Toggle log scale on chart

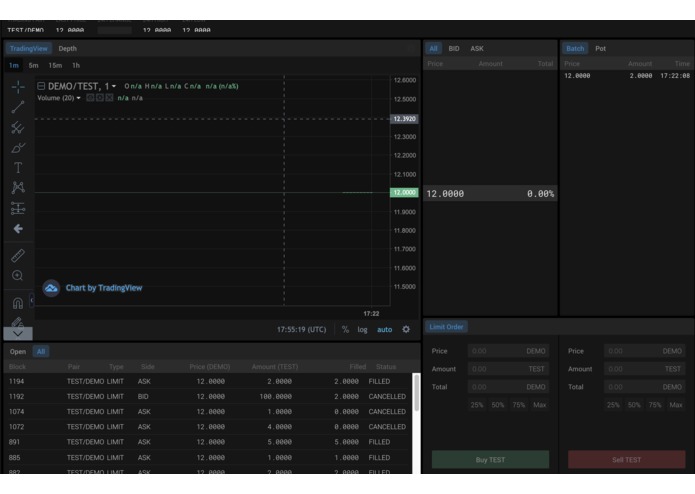[363, 329]
